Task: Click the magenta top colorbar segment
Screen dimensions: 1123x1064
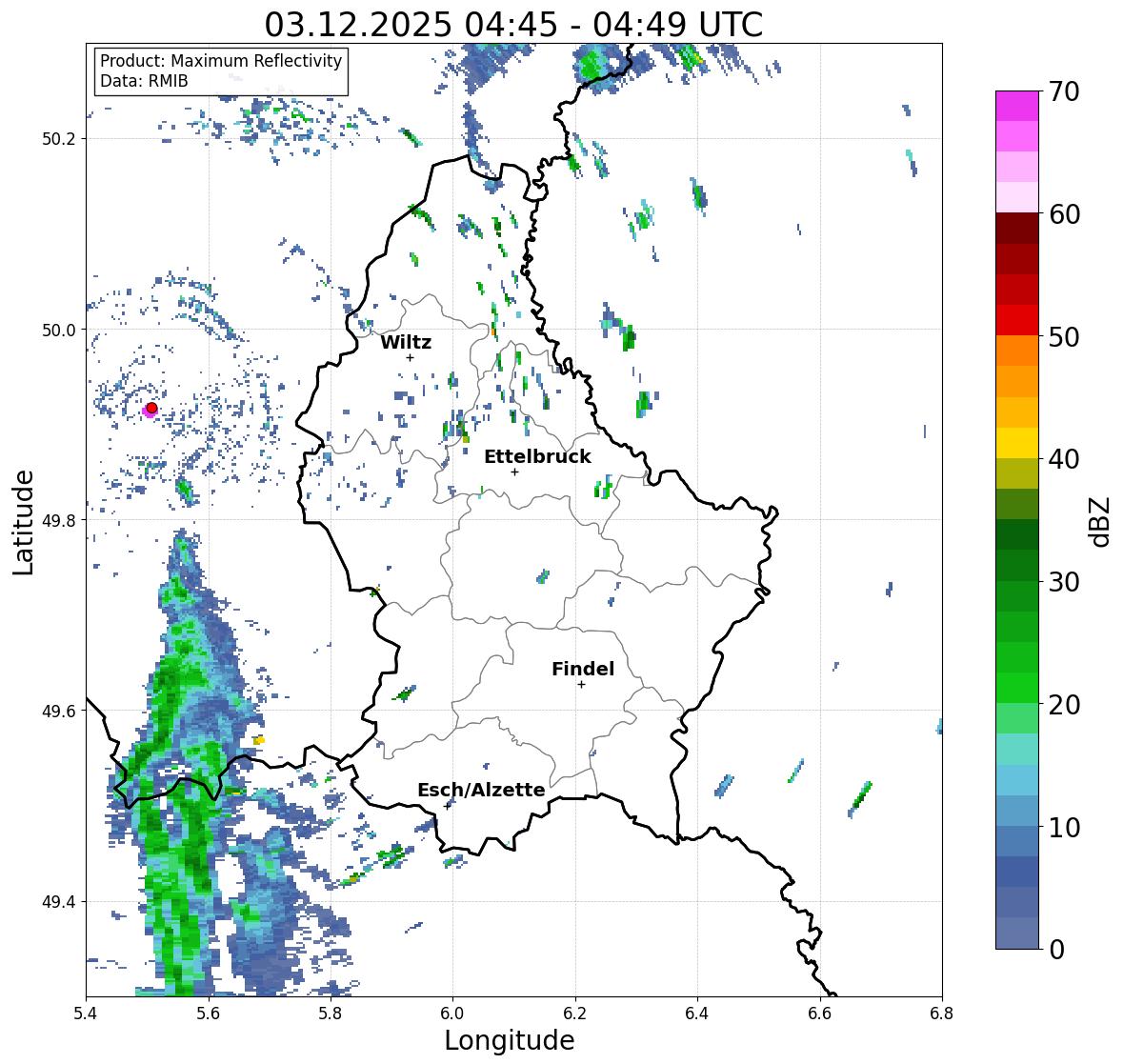Action: [1017, 106]
